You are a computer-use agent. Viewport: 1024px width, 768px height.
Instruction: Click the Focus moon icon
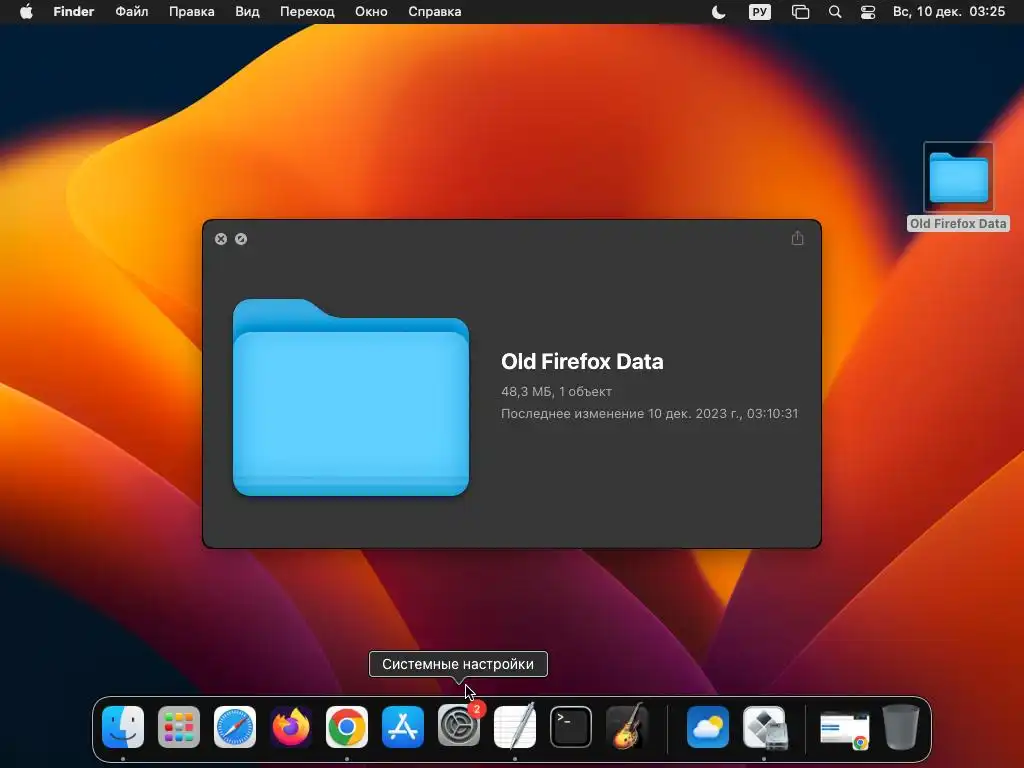pyautogui.click(x=718, y=12)
